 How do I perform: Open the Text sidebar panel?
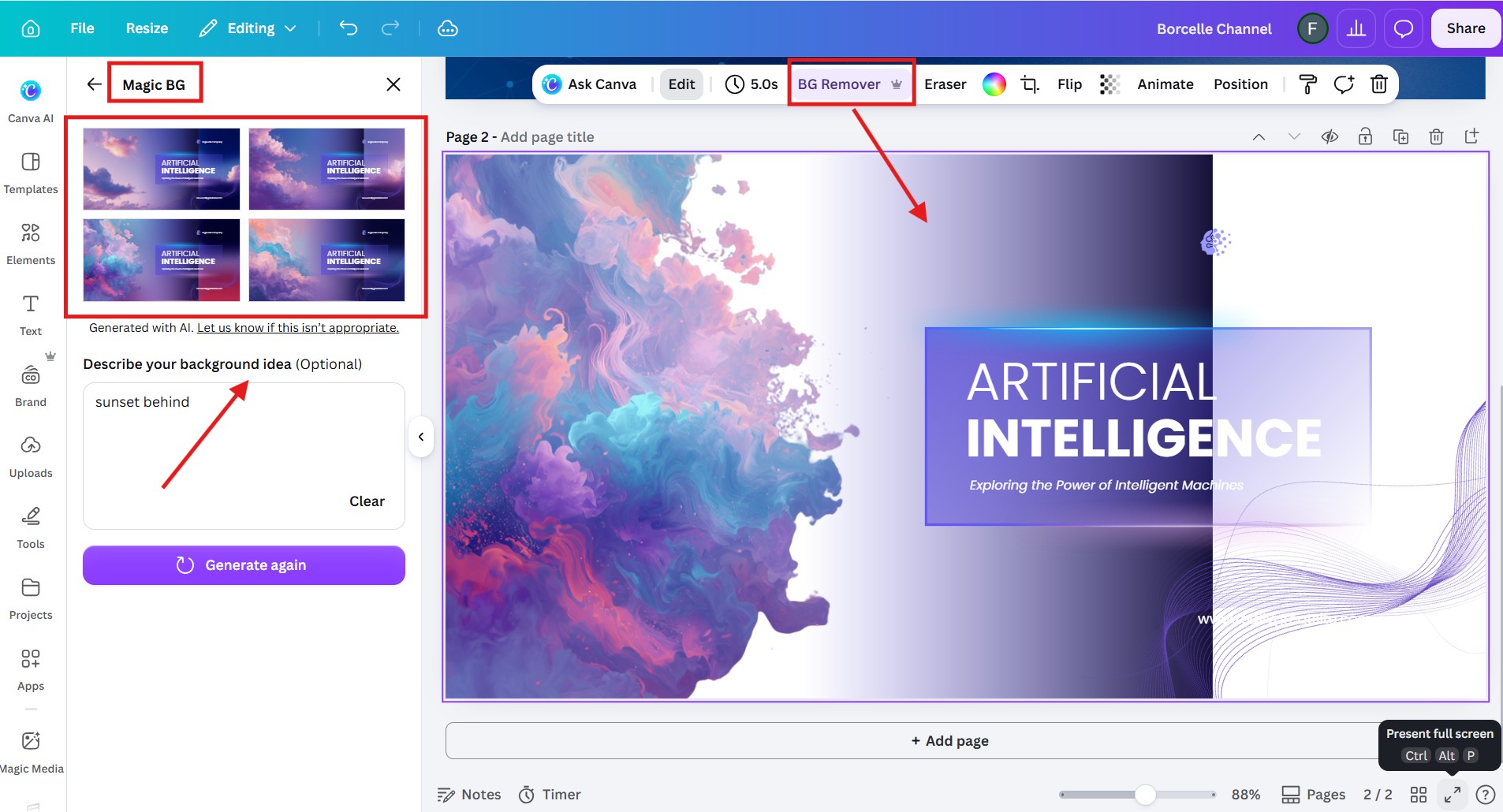(x=31, y=315)
